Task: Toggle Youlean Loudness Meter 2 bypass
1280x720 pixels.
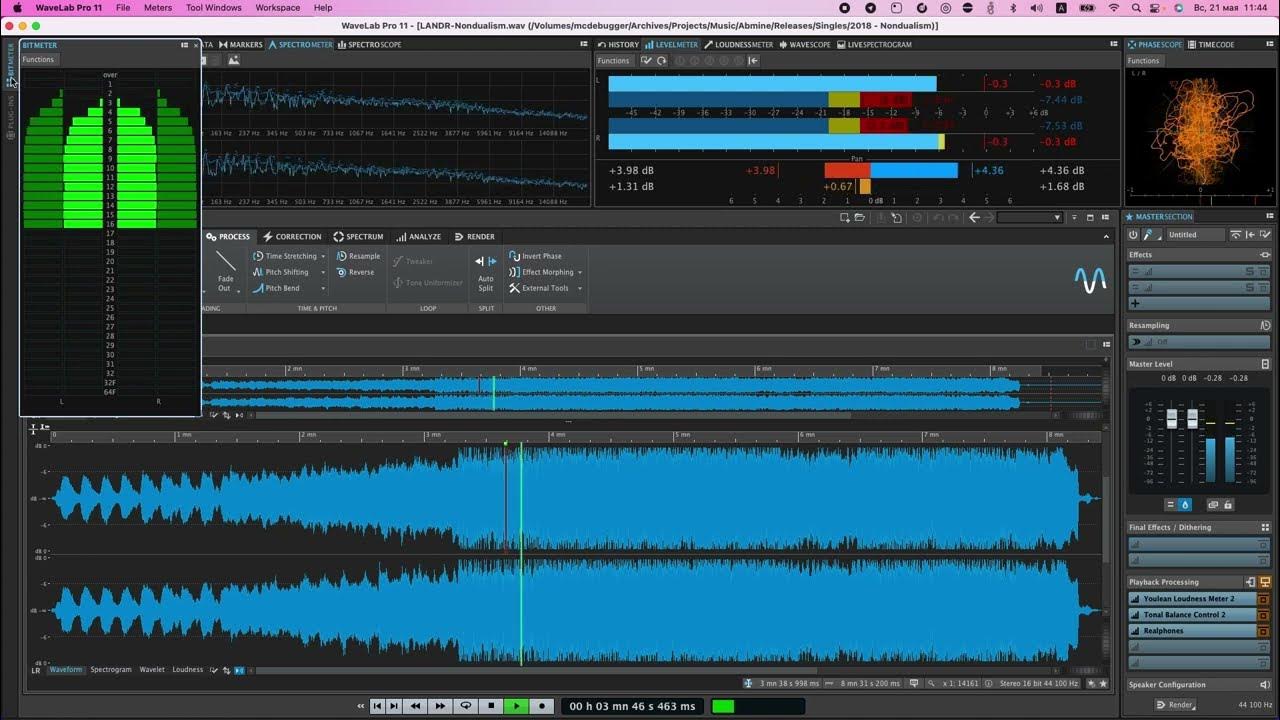Action: coord(1265,599)
